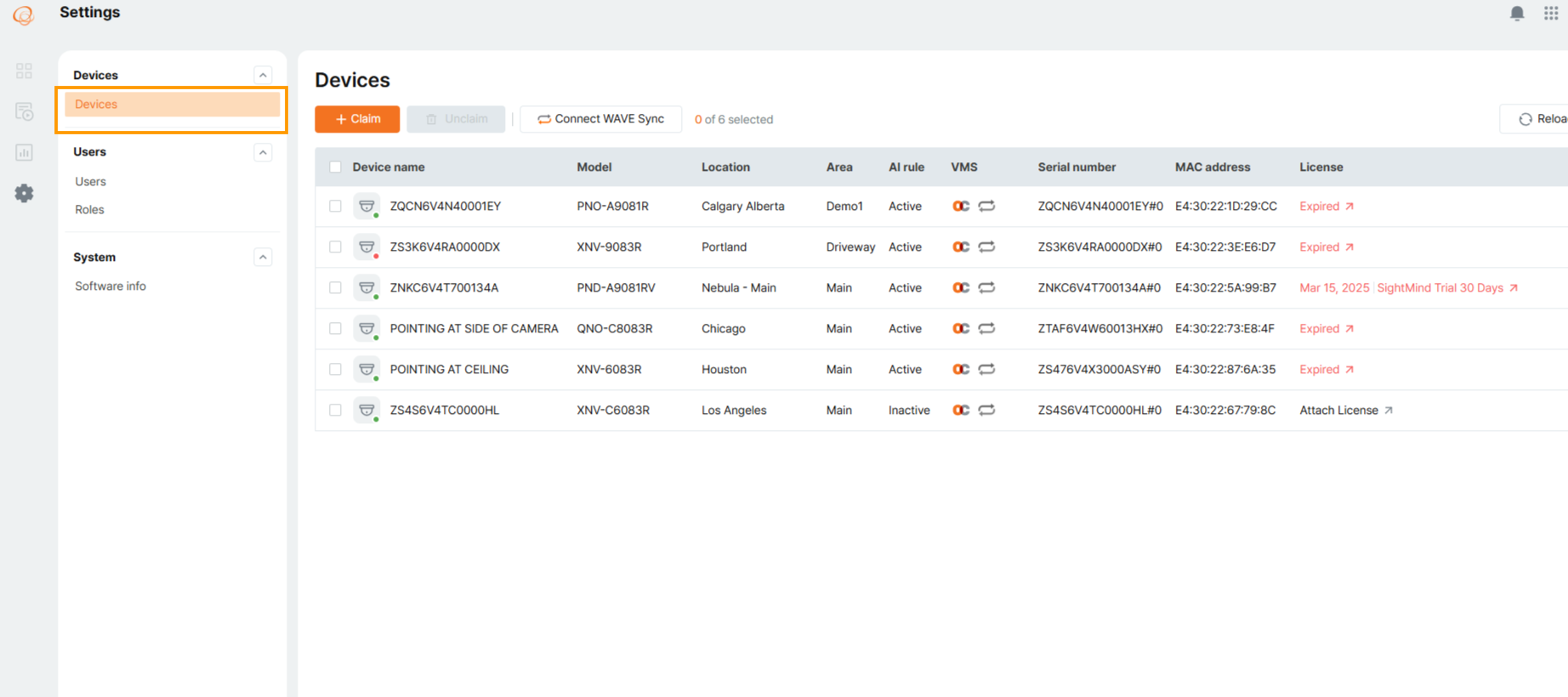
Task: Click the Location column header
Action: point(725,167)
